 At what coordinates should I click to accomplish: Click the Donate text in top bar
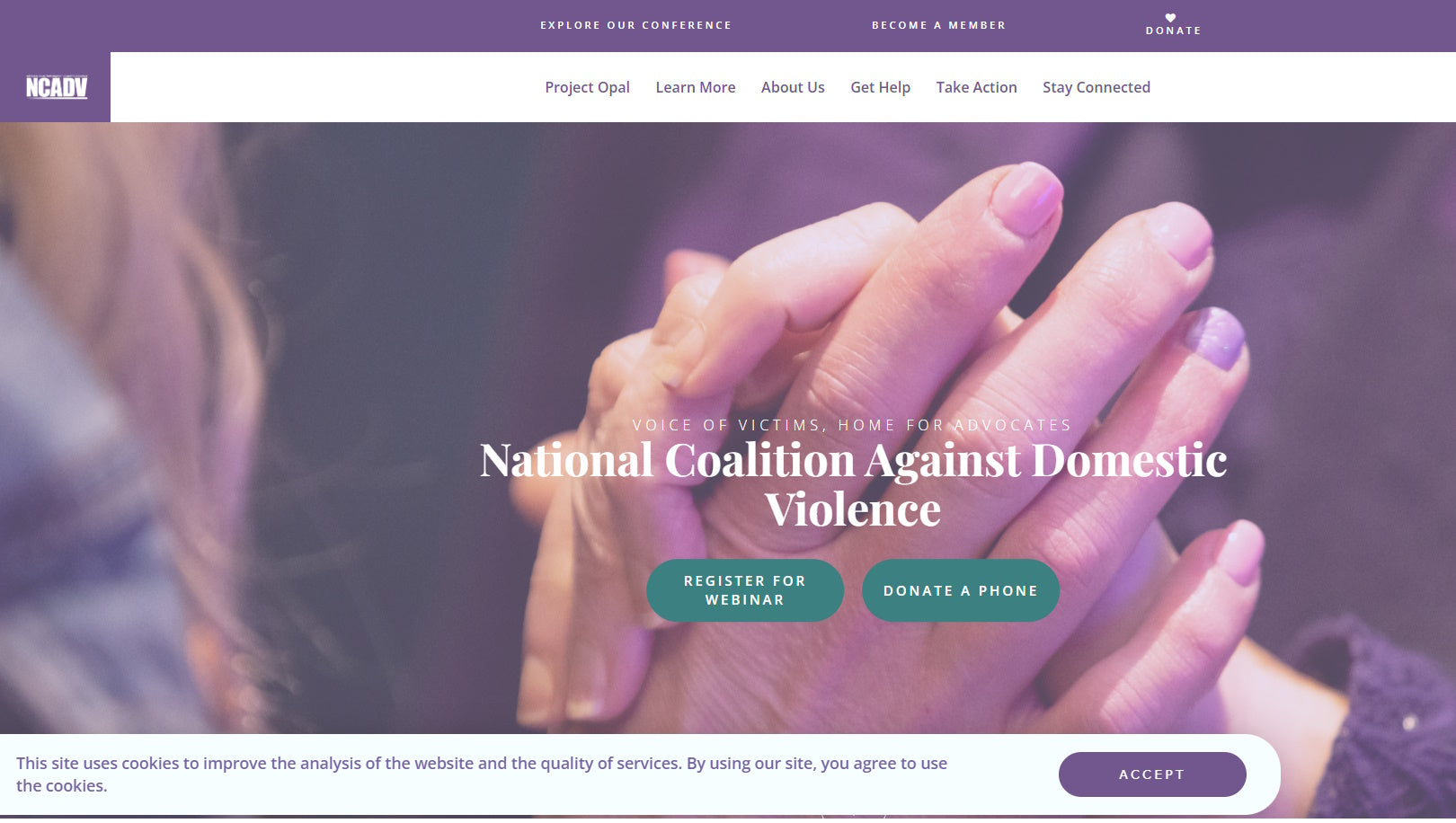(1173, 31)
